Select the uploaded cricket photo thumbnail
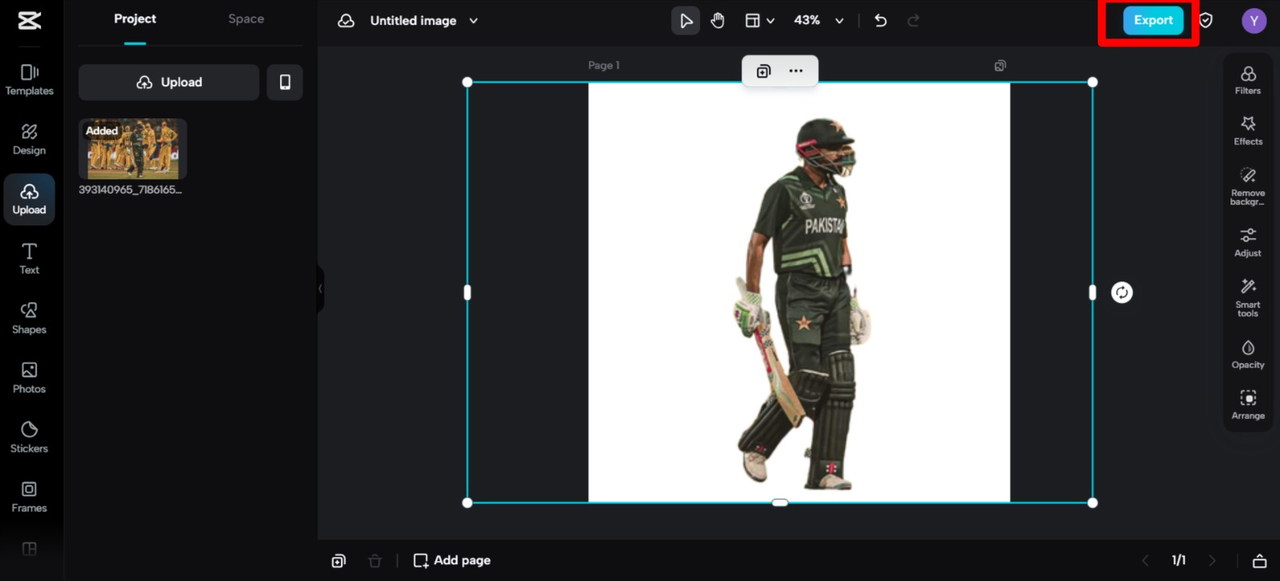1280x581 pixels. pyautogui.click(x=133, y=149)
